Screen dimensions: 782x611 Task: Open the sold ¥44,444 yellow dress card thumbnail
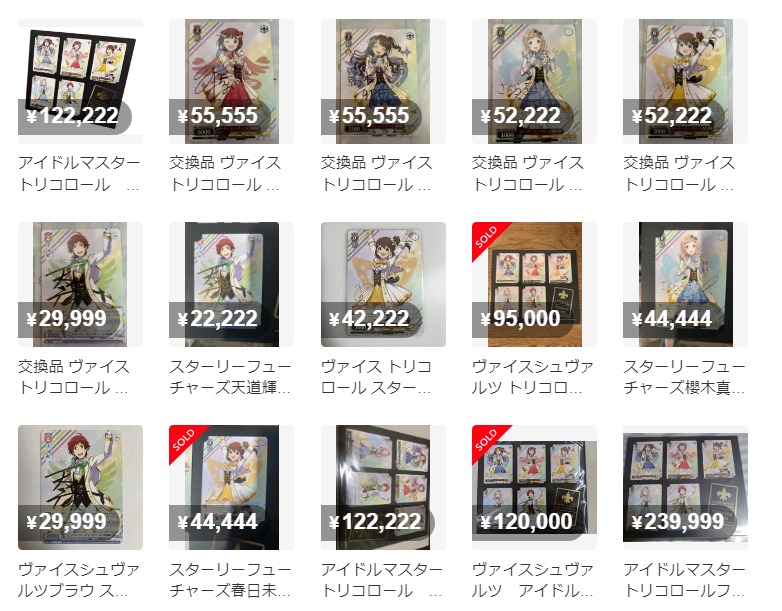pyautogui.click(x=231, y=487)
